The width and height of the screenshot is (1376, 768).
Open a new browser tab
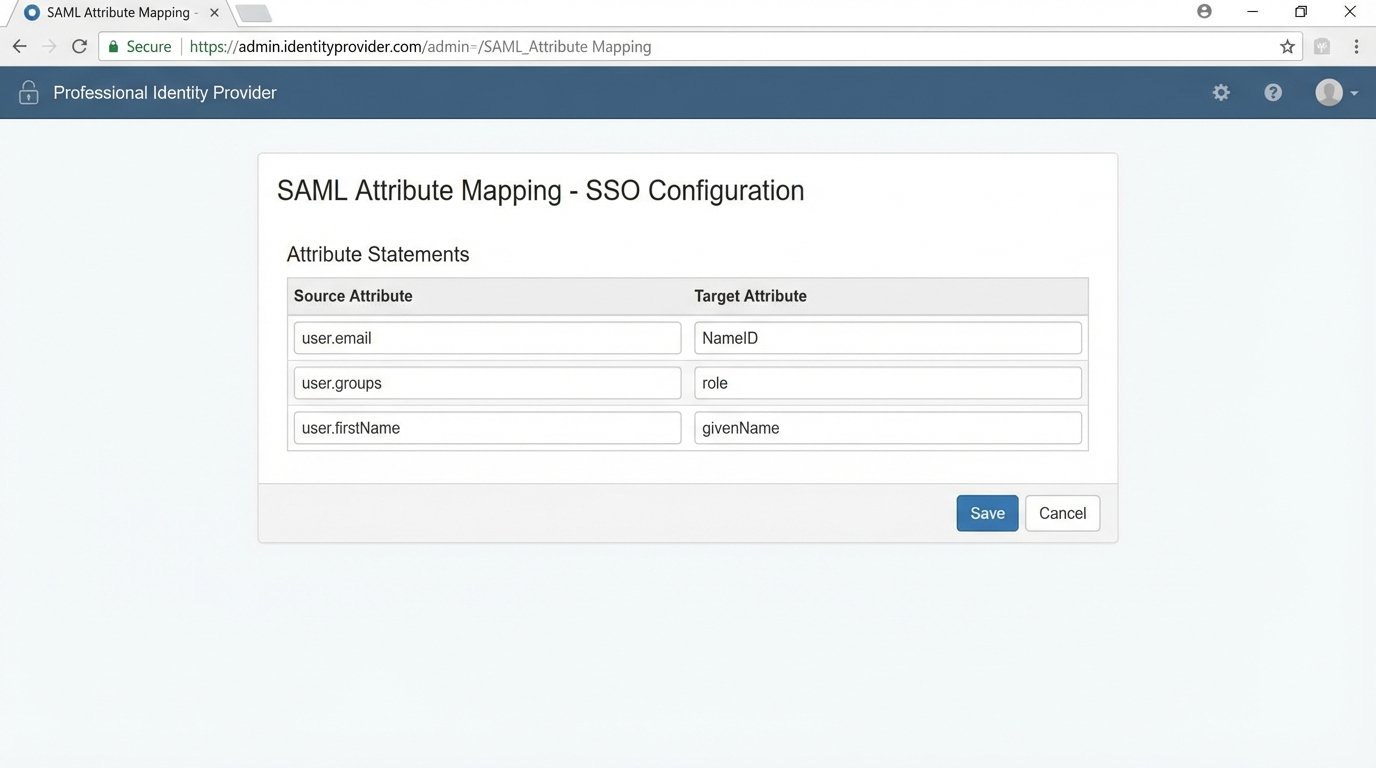(x=253, y=12)
